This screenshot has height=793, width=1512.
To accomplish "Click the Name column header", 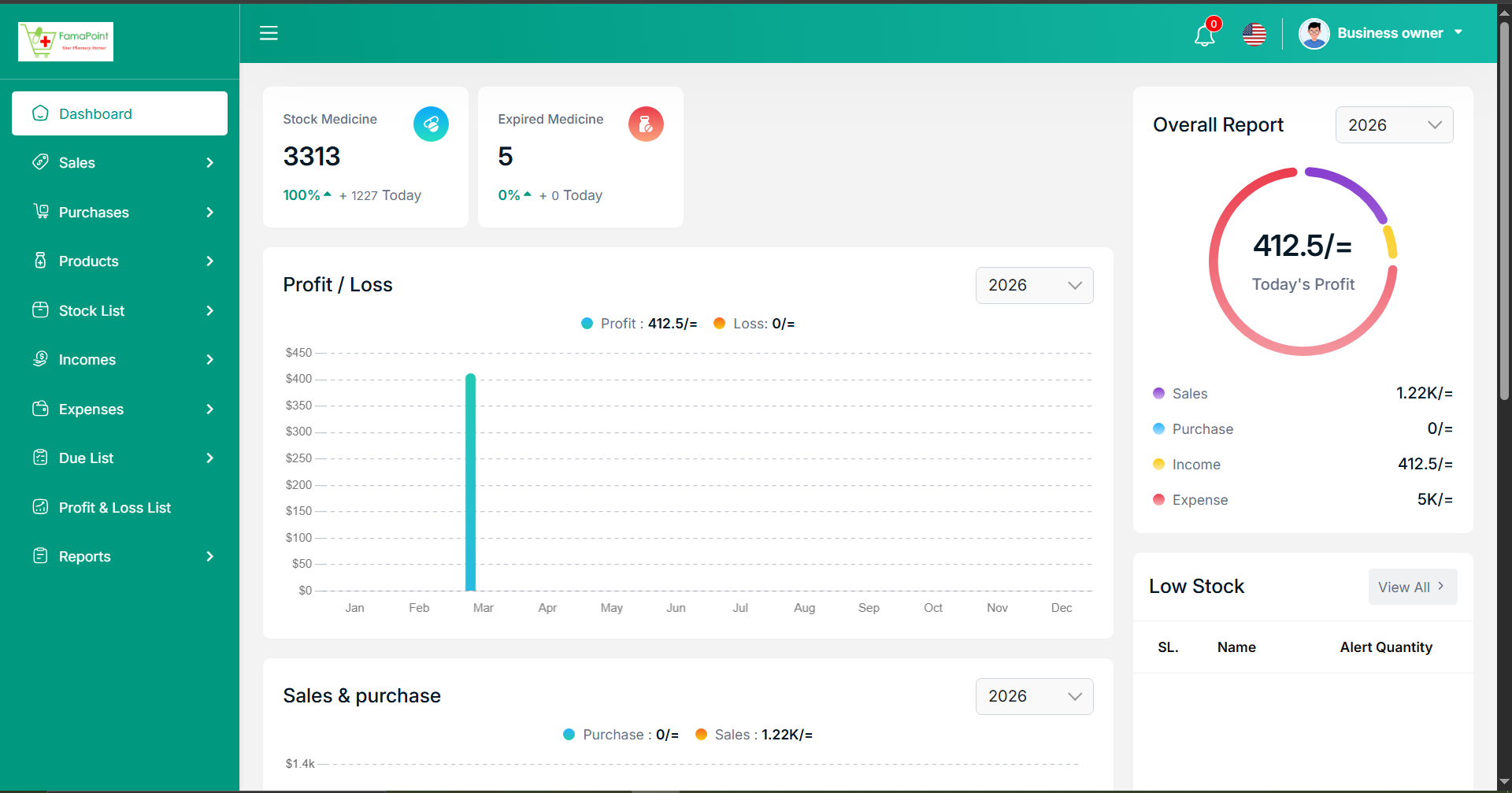I will pos(1236,647).
